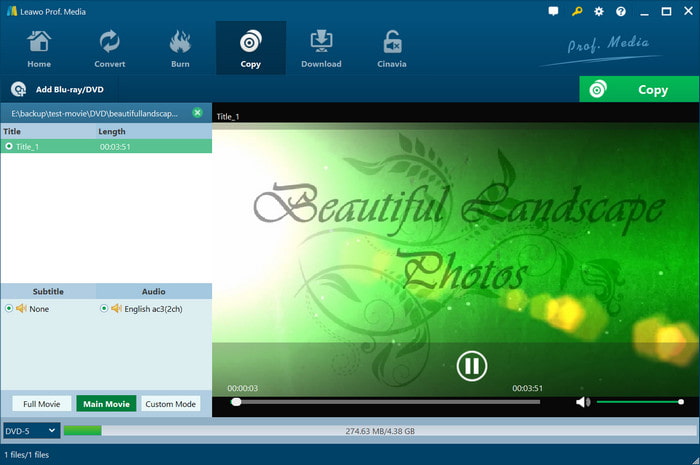Image resolution: width=700 pixels, height=465 pixels.
Task: Switch to the Convert module
Action: pyautogui.click(x=109, y=48)
